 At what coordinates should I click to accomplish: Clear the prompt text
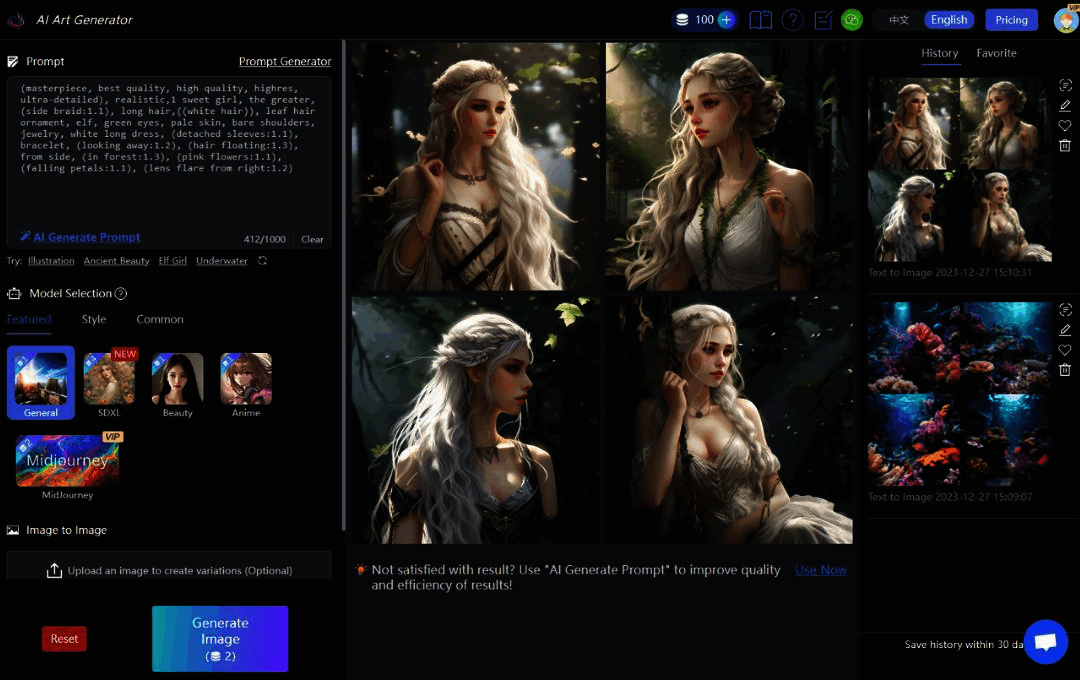pos(312,239)
